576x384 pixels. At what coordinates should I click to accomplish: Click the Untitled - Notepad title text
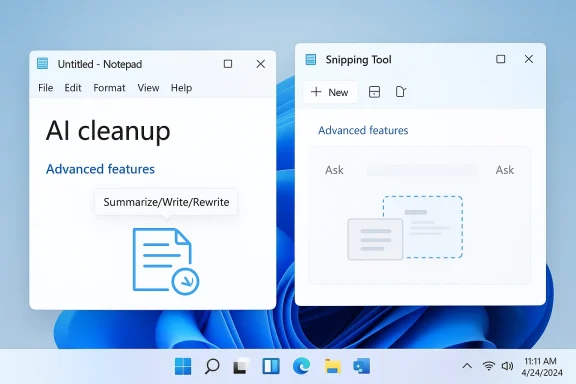(100, 64)
